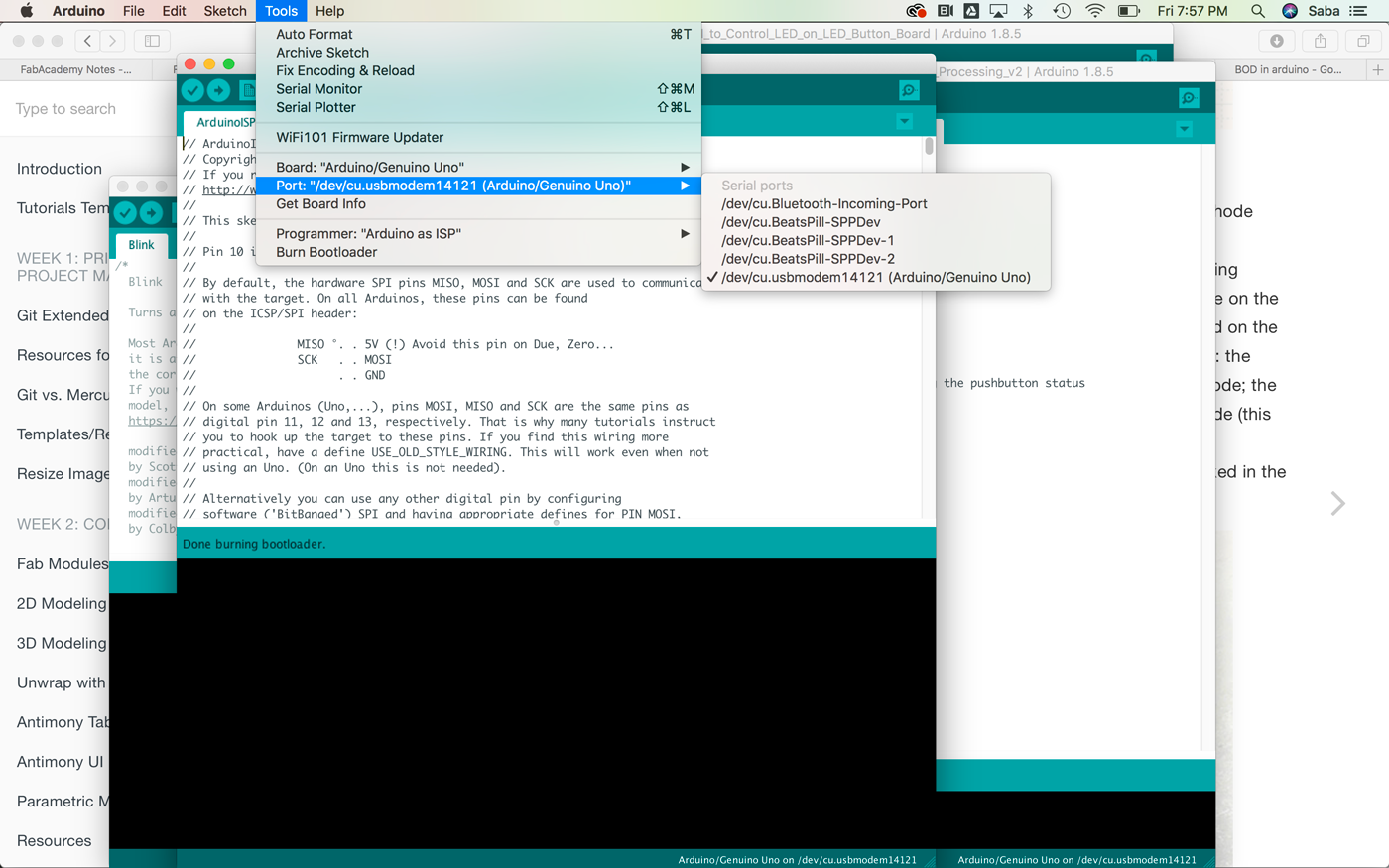The image size is (1389, 868).
Task: Expand the Board submenu
Action: (x=478, y=167)
